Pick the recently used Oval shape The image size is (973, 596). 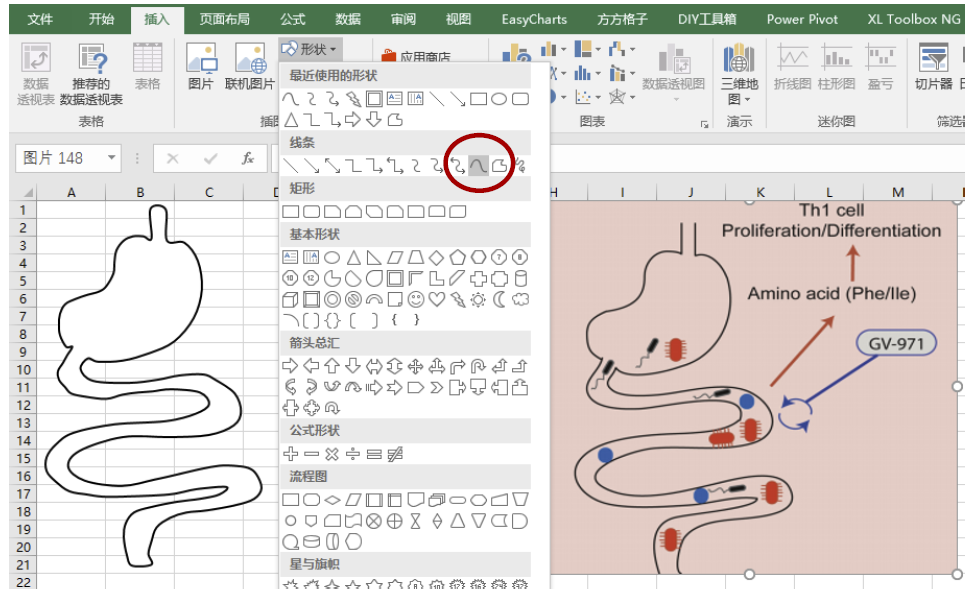(x=499, y=99)
